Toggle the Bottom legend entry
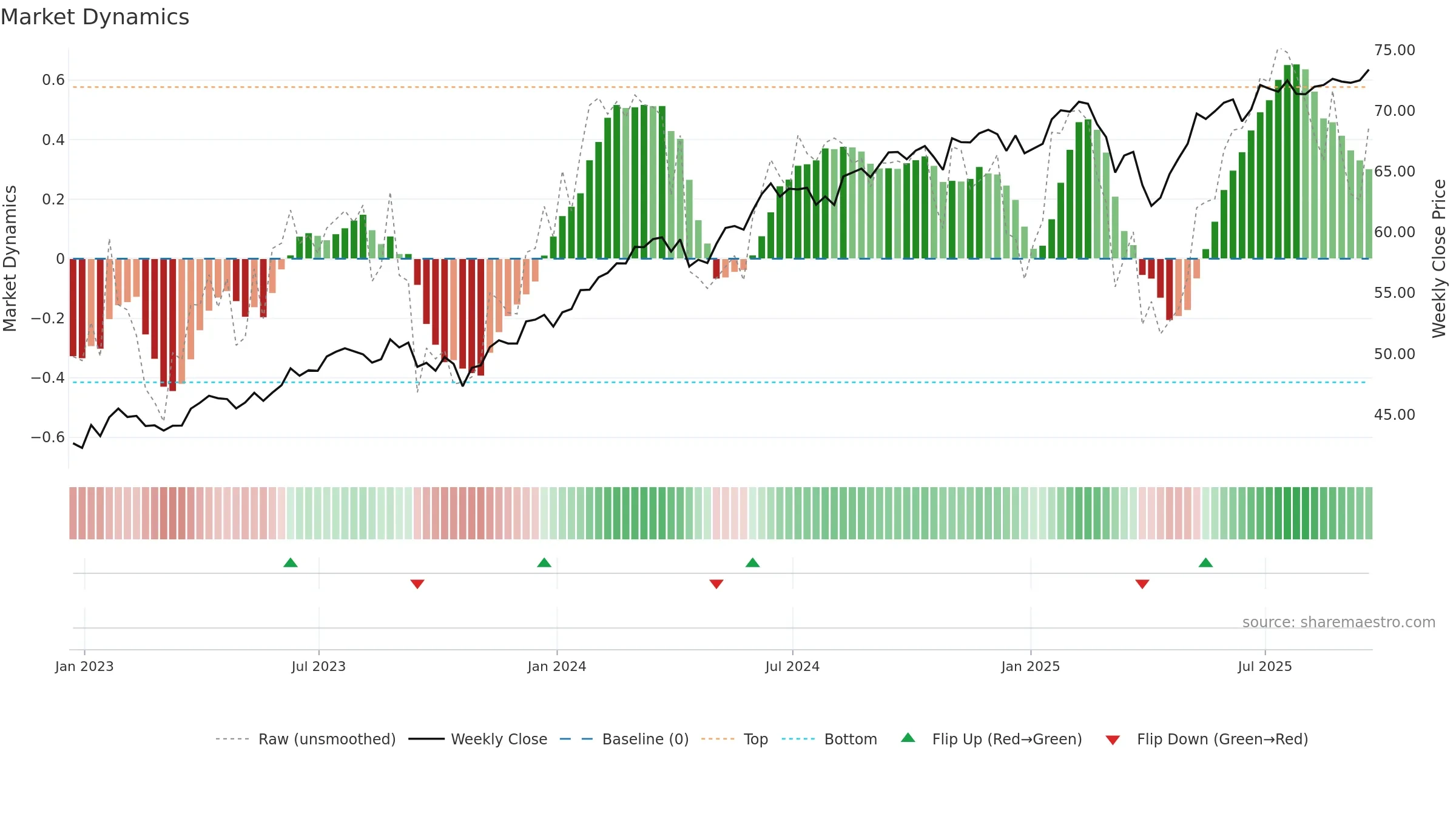1456x819 pixels. click(x=829, y=739)
